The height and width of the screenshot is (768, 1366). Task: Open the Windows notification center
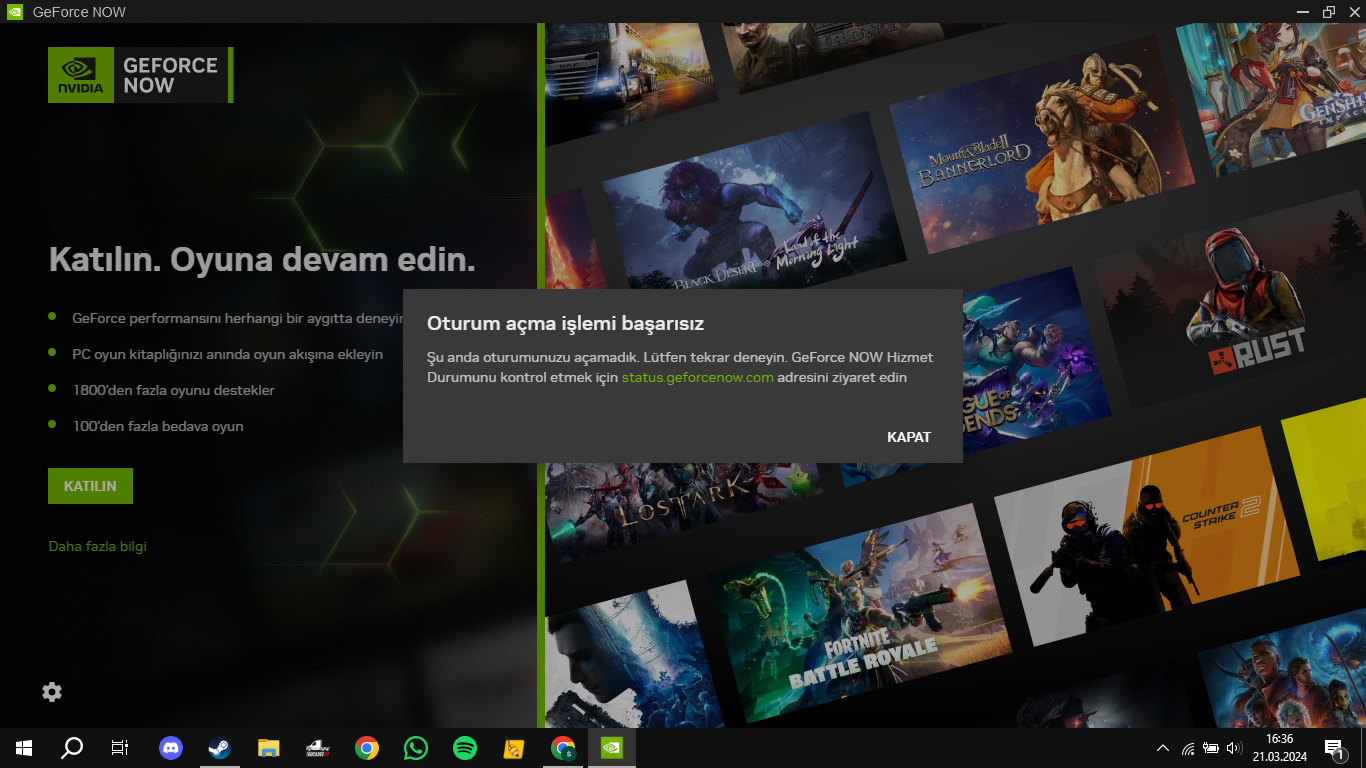tap(1334, 748)
